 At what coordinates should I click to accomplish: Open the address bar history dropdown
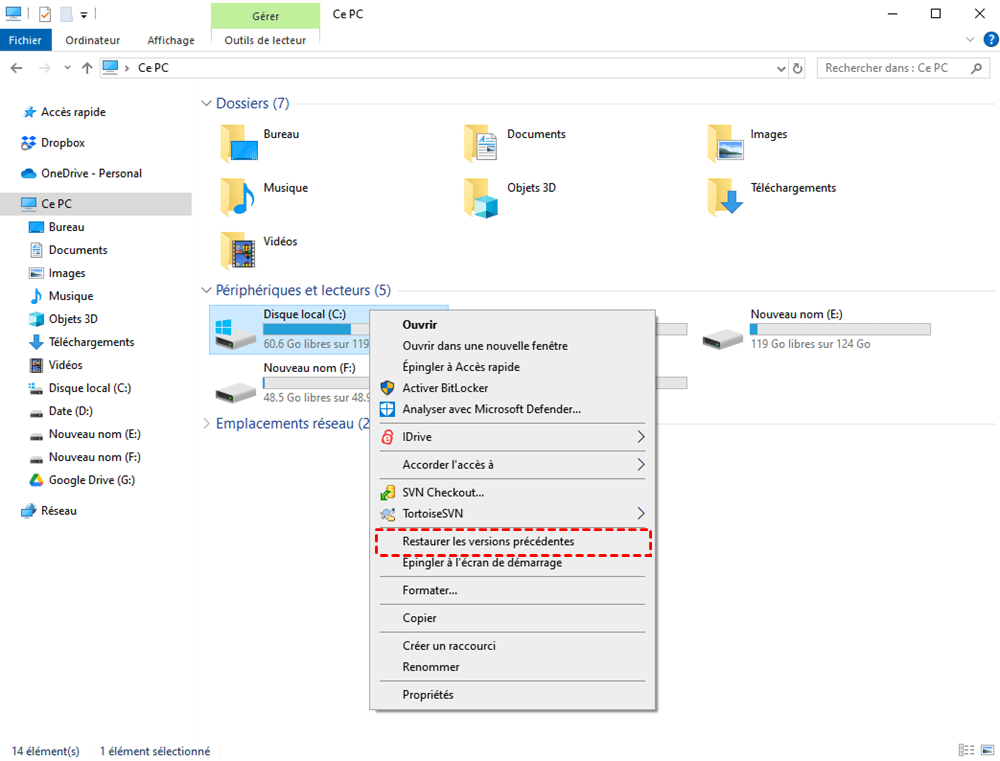781,68
